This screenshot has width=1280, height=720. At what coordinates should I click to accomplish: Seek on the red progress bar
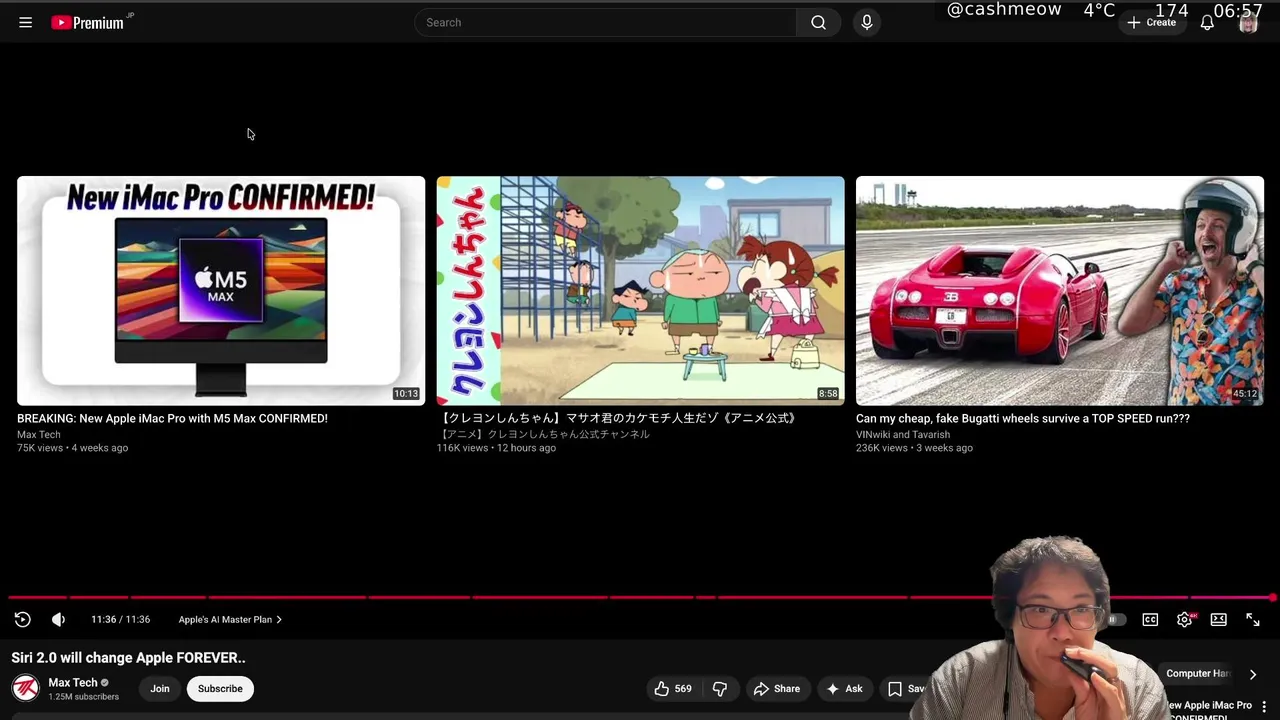(640, 598)
